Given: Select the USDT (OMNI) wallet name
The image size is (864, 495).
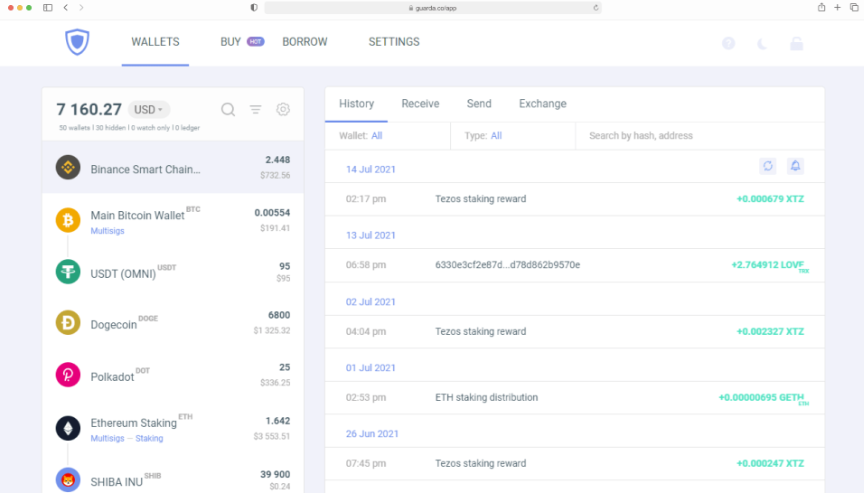Looking at the screenshot, I should (x=123, y=274).
